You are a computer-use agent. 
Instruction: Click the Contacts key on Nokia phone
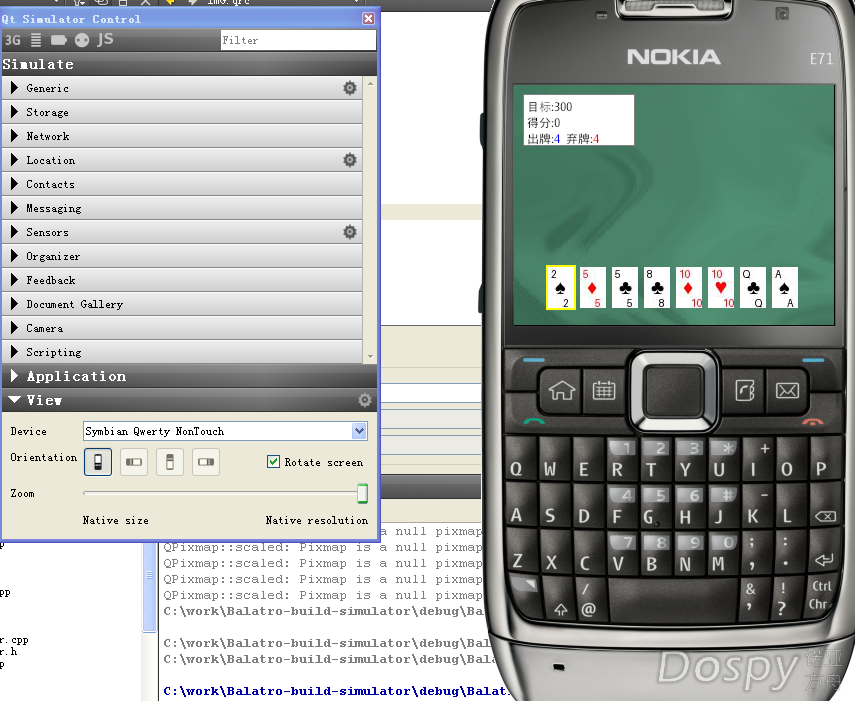tap(745, 391)
